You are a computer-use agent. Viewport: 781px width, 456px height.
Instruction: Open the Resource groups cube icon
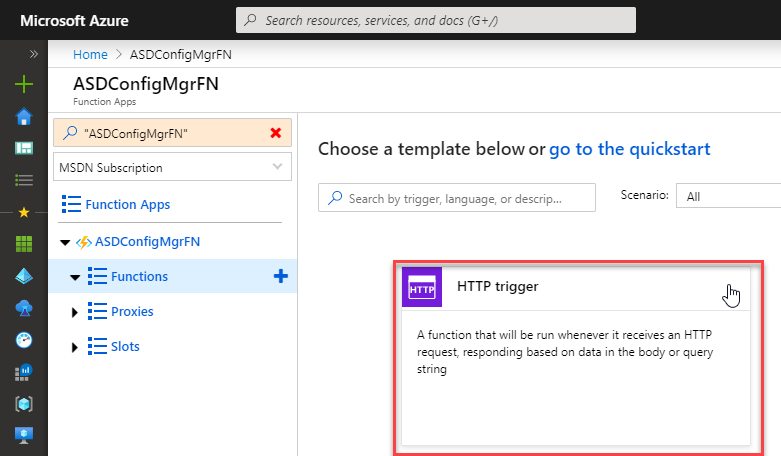[24, 404]
